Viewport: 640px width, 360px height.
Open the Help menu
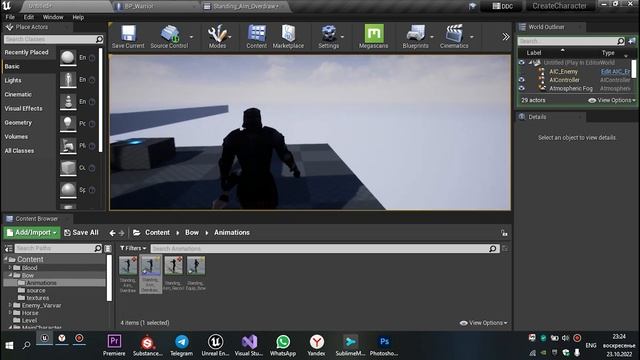point(78,17)
